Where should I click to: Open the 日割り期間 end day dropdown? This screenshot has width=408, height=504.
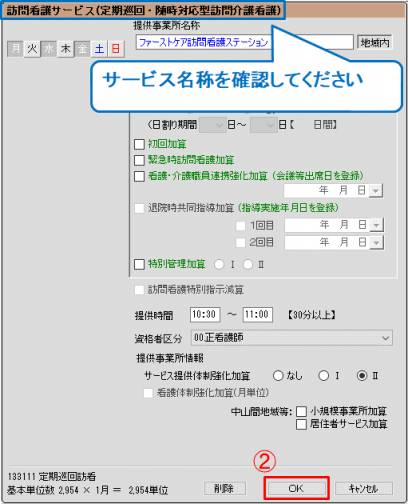tap(263, 125)
